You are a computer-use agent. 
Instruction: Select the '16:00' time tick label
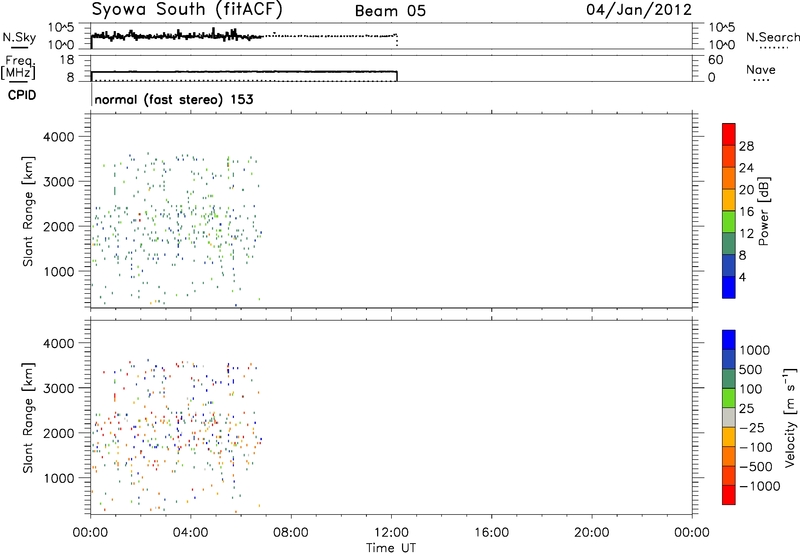click(491, 533)
